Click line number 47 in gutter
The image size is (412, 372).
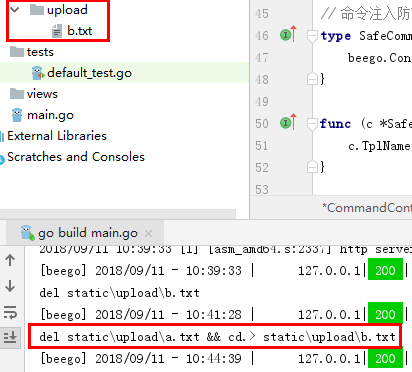click(262, 58)
